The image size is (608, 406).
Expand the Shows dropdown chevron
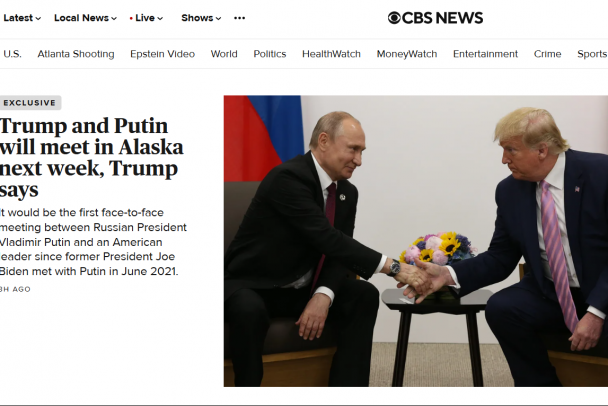(218, 18)
